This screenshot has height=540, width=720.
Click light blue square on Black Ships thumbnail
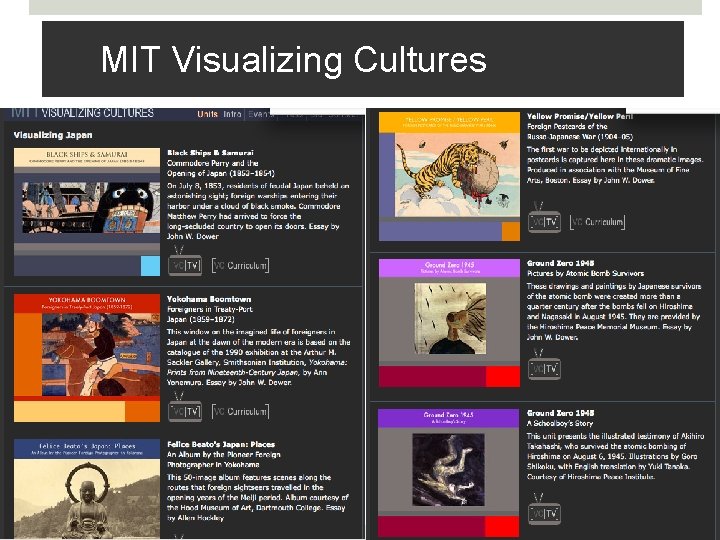(150, 266)
